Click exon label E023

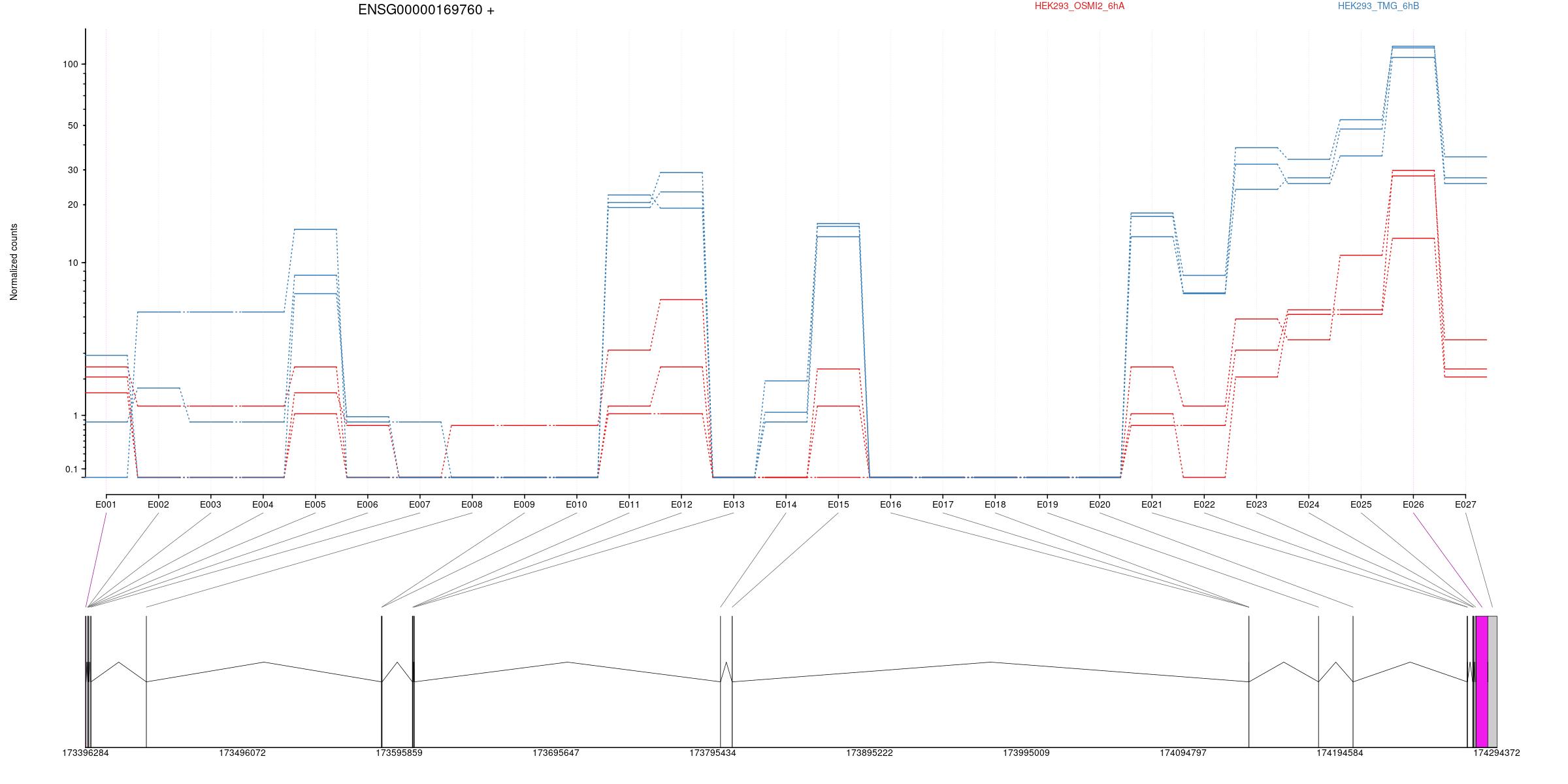click(x=1256, y=504)
